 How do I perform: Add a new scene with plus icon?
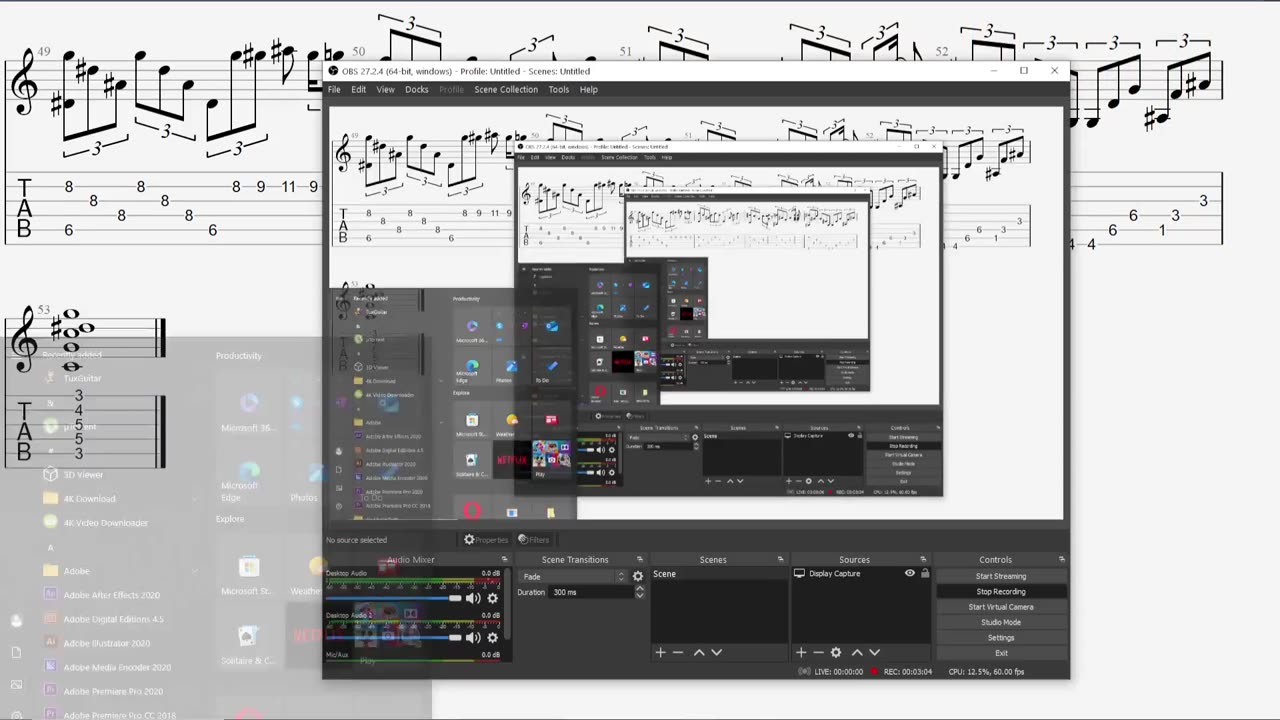[x=660, y=652]
